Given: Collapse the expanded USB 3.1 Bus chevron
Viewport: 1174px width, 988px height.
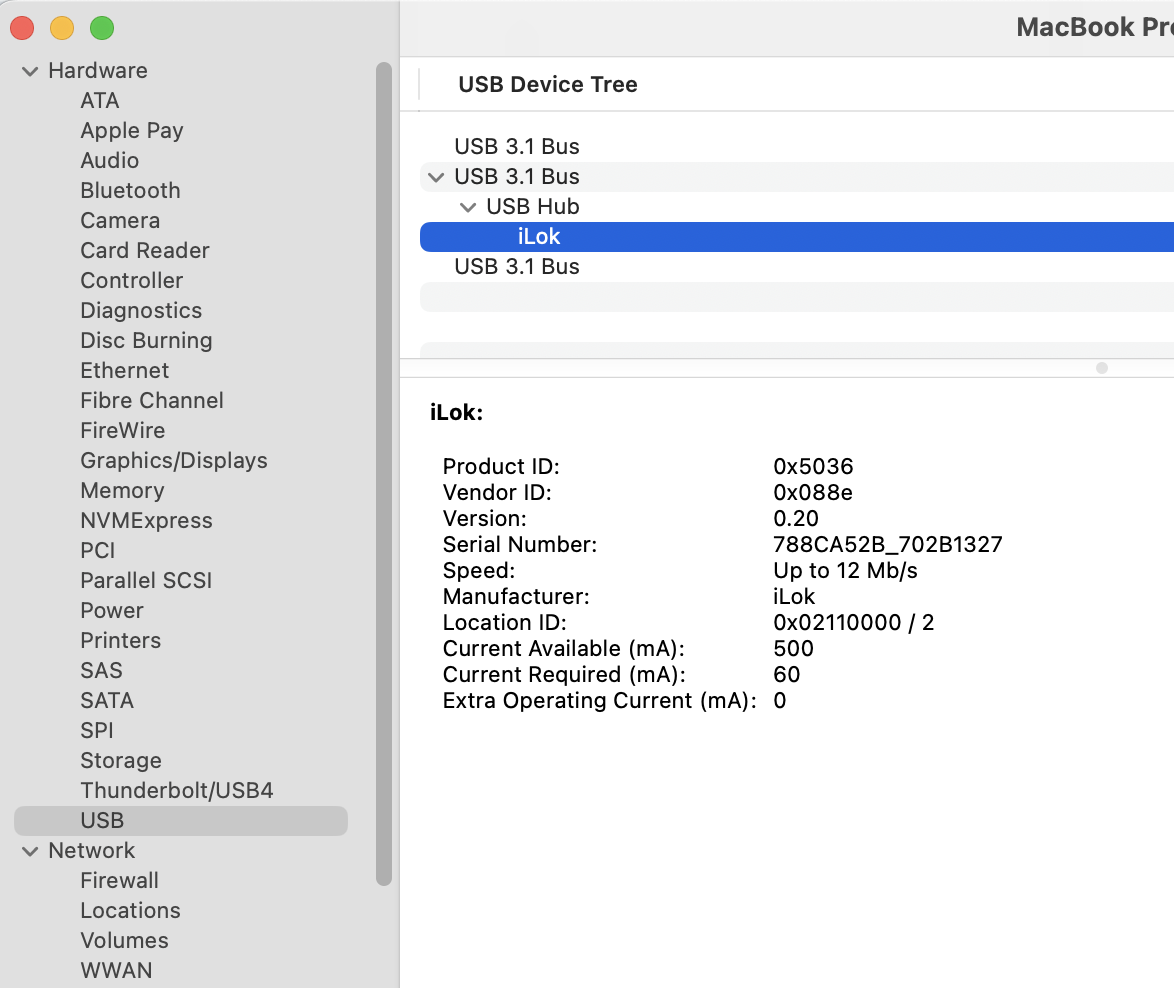Looking at the screenshot, I should (x=436, y=177).
